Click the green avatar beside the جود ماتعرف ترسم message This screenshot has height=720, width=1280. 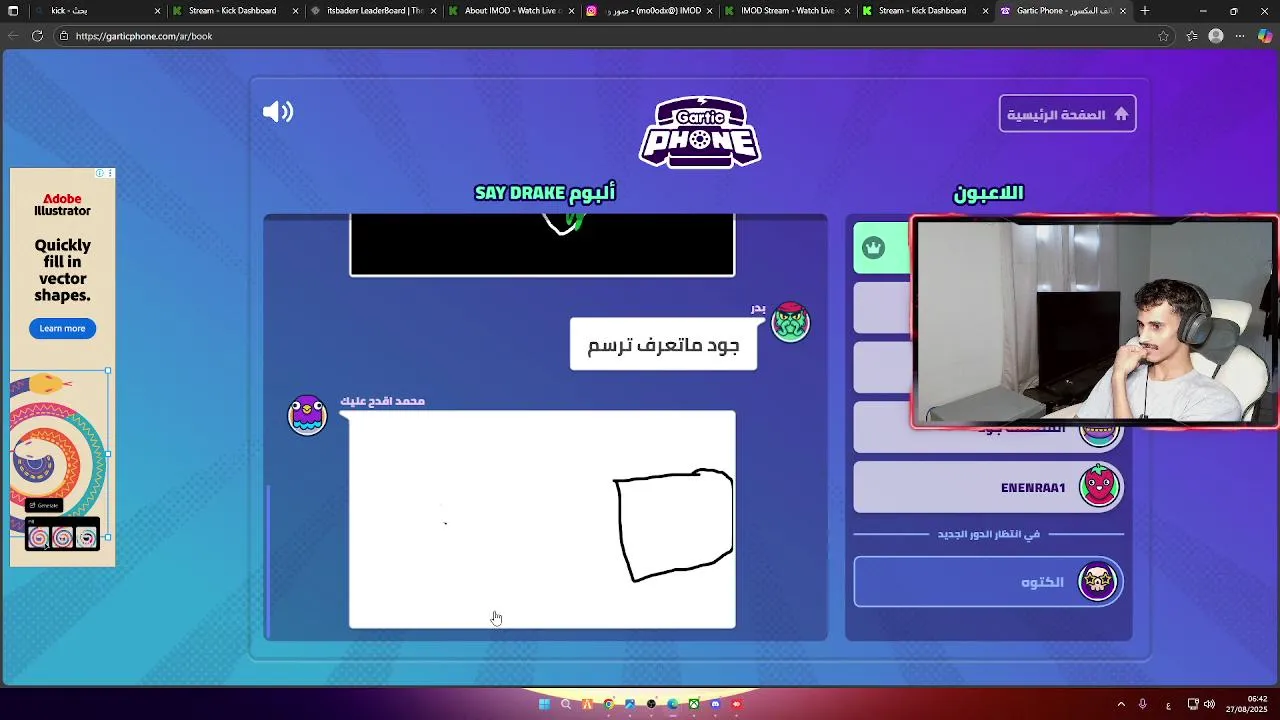pos(790,322)
